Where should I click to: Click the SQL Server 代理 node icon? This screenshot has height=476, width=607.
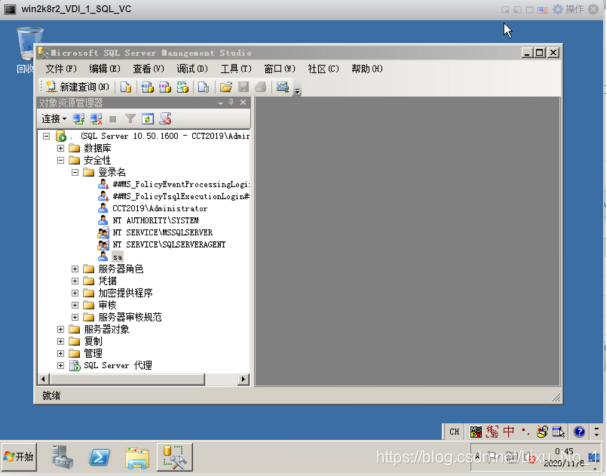pos(74,365)
